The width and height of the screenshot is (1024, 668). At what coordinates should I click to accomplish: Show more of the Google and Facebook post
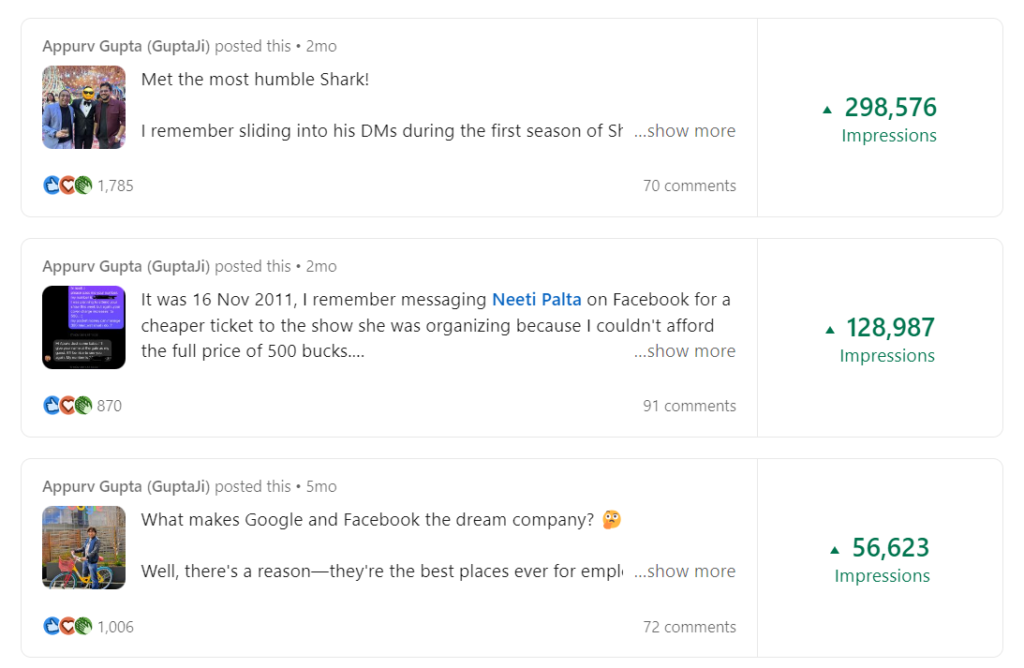click(x=685, y=571)
